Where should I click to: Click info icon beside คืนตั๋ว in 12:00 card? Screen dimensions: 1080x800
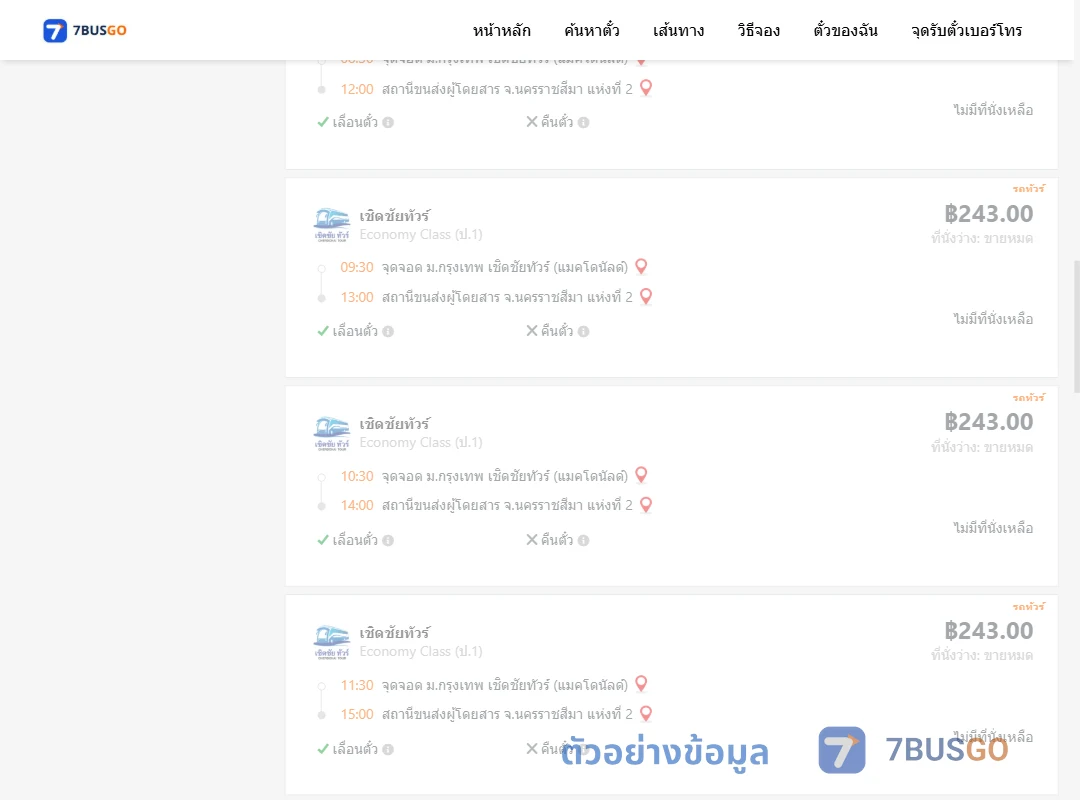click(584, 123)
